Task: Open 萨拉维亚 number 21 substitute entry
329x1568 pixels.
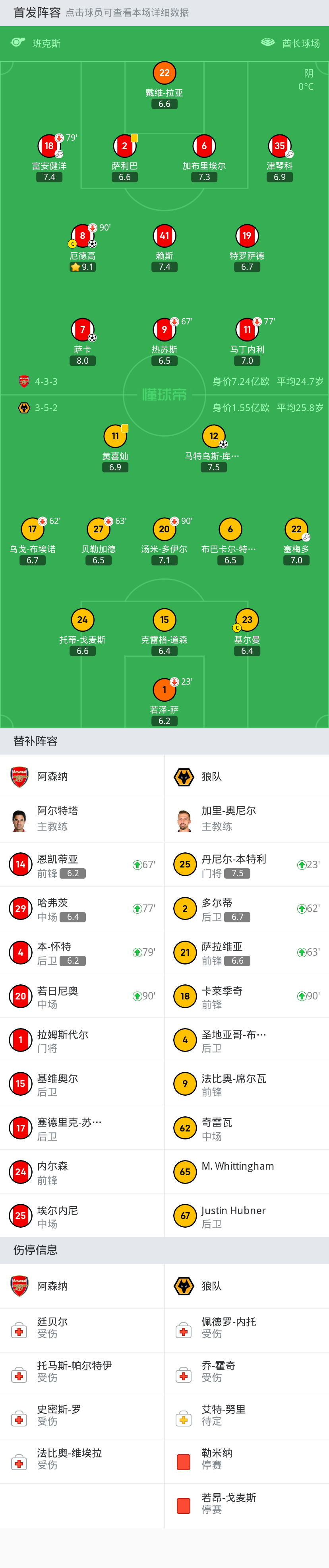Action: pyautogui.click(x=247, y=952)
